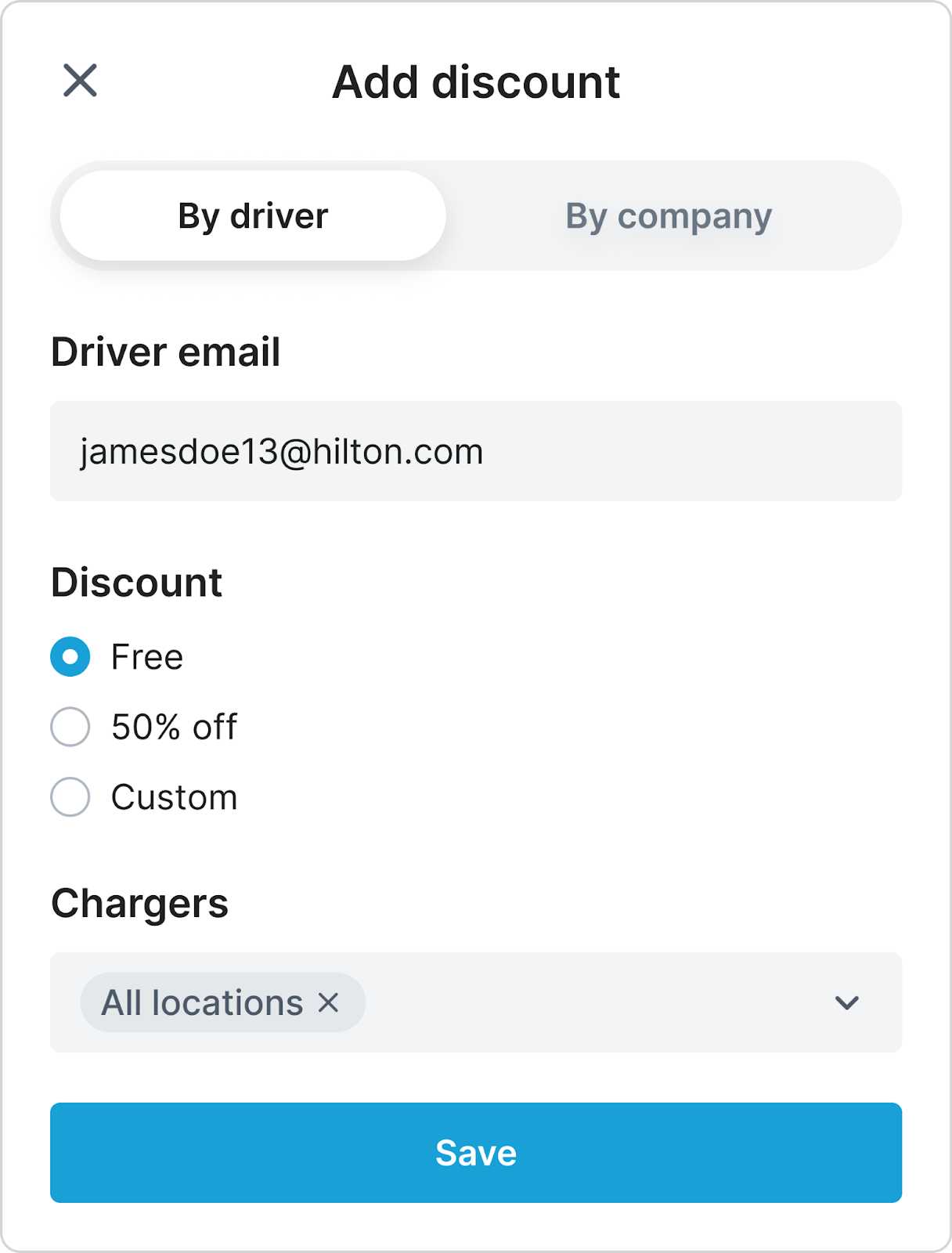The image size is (952, 1253).
Task: Pick the Custom discount radio button
Action: pyautogui.click(x=70, y=797)
